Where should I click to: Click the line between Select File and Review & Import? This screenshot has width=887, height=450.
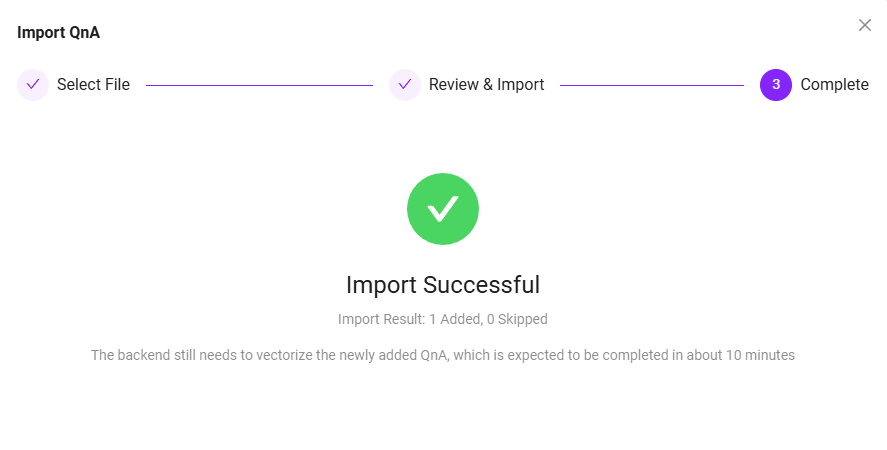click(259, 85)
